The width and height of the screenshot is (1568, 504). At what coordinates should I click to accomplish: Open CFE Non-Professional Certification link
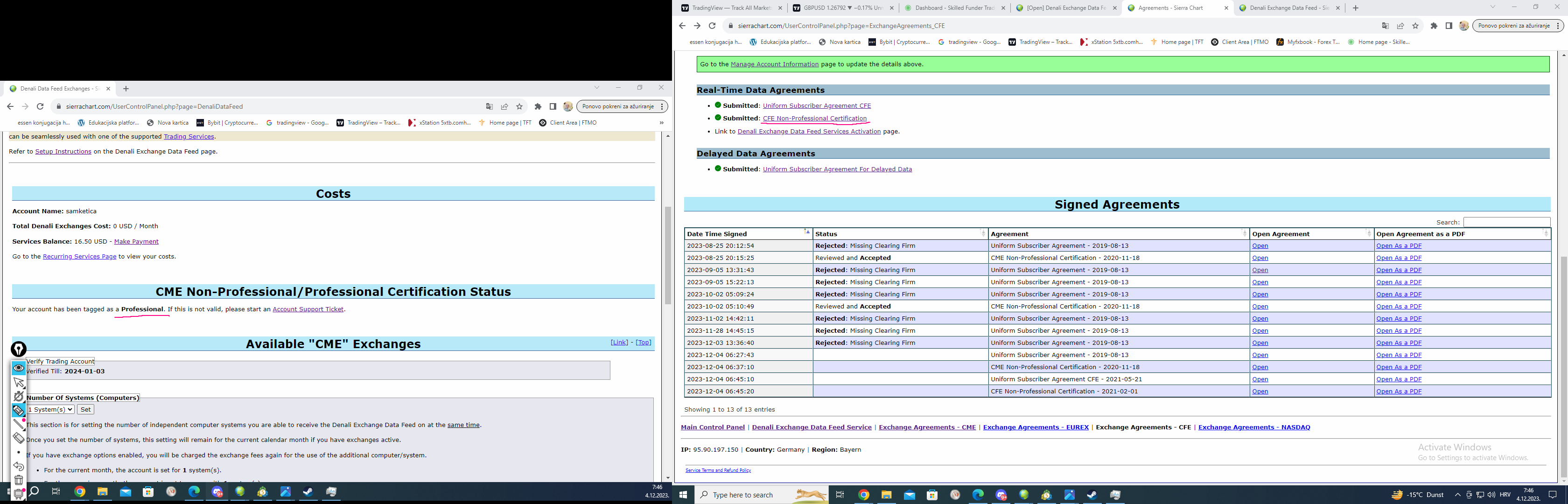tap(814, 118)
